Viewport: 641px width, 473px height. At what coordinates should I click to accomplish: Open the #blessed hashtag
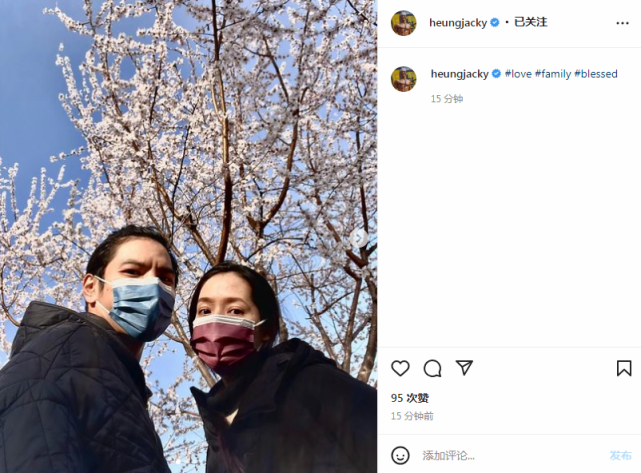tap(596, 74)
